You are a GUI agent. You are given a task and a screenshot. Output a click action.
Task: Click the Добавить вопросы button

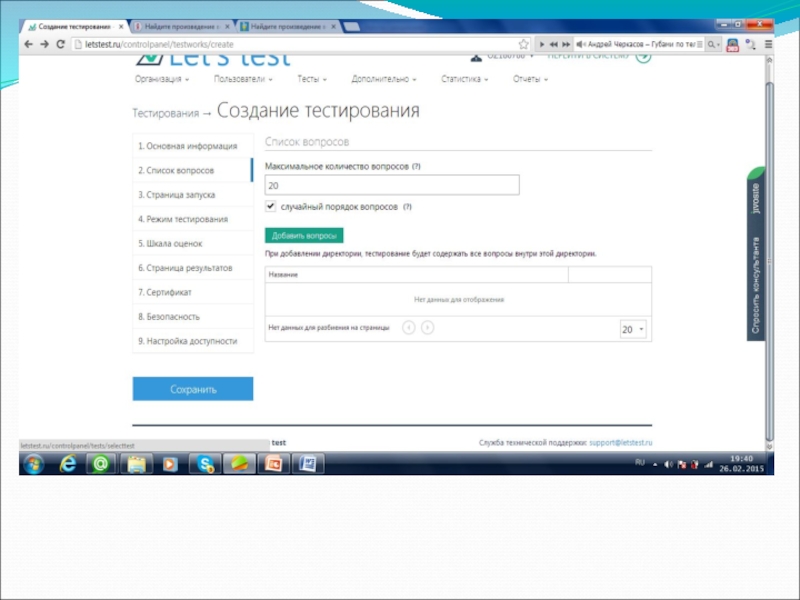(x=304, y=236)
